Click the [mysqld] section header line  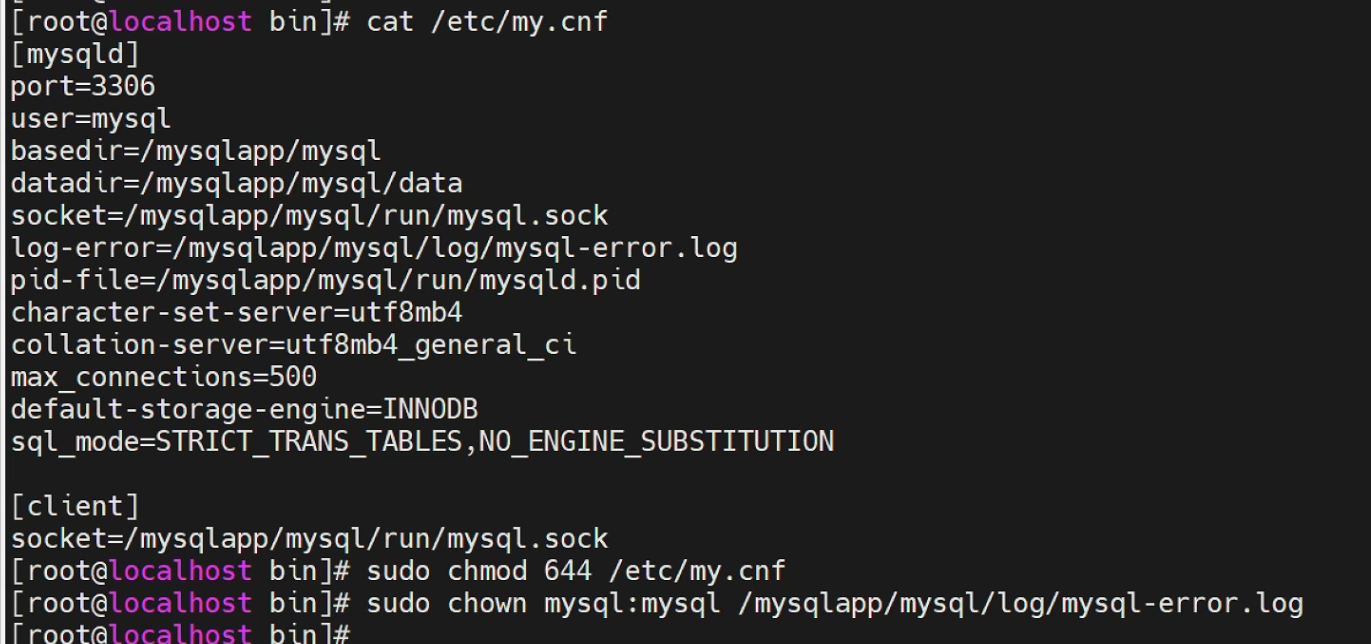[x=75, y=54]
